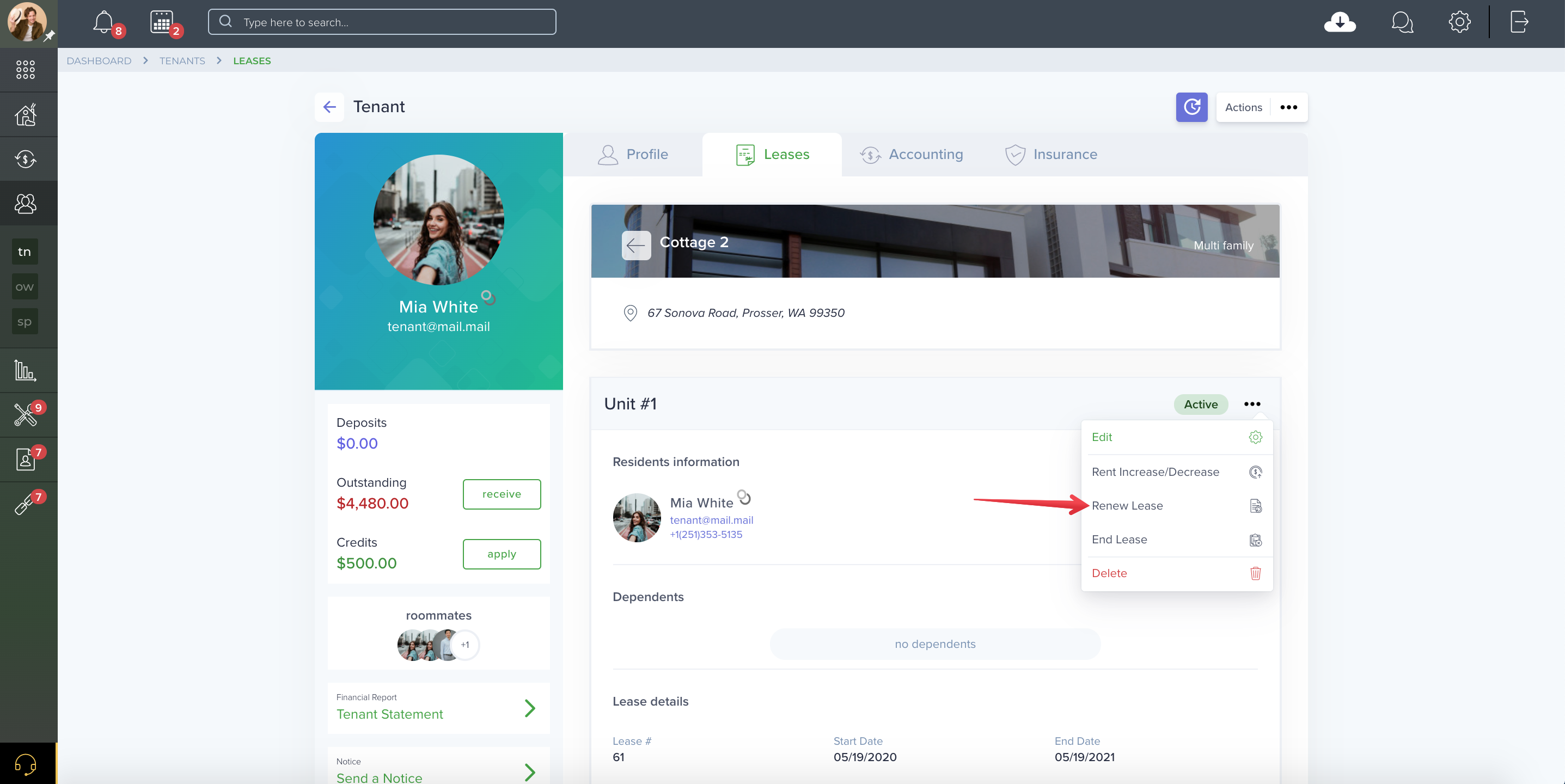
Task: Click the Renew Lease document icon
Action: (1255, 506)
